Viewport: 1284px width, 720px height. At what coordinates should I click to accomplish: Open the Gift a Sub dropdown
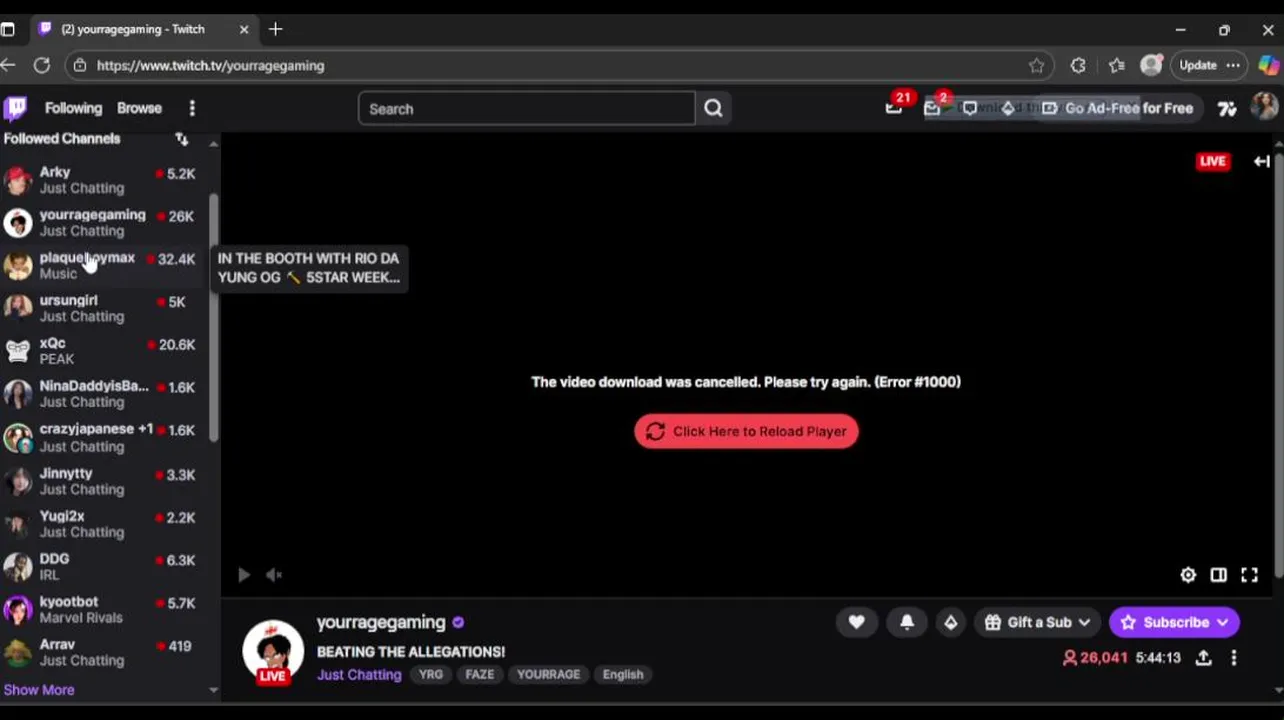pyautogui.click(x=1037, y=622)
